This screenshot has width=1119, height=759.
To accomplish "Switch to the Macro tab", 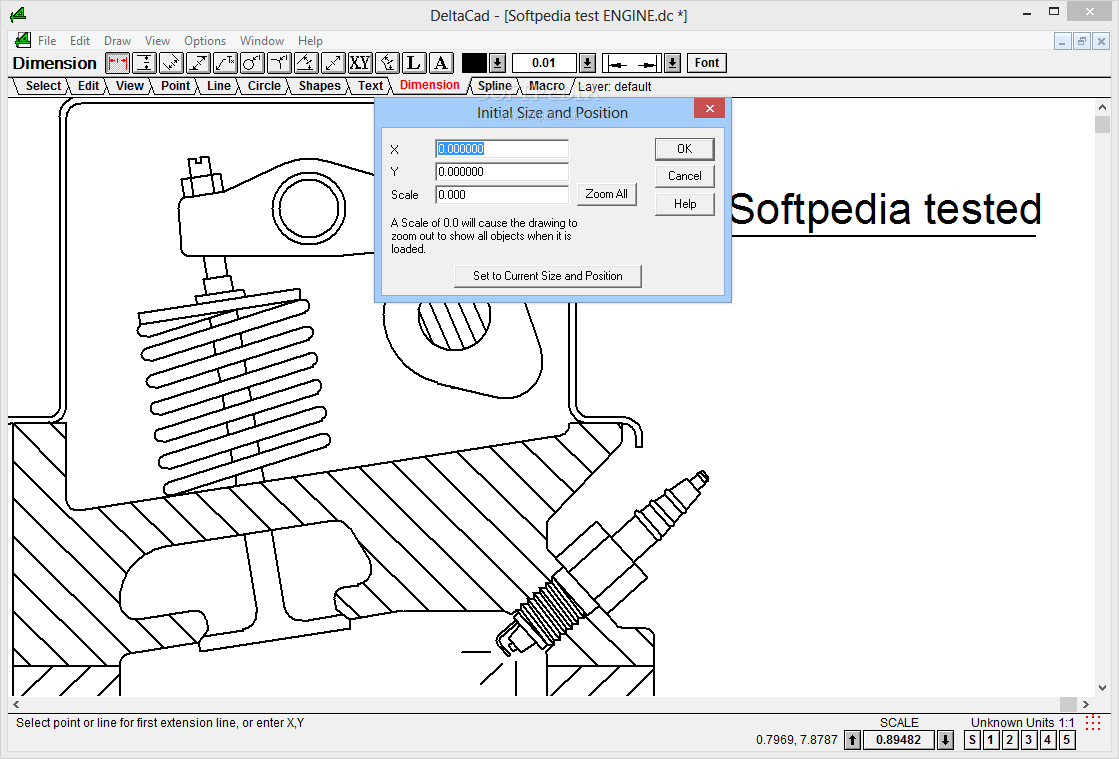I will pyautogui.click(x=547, y=86).
